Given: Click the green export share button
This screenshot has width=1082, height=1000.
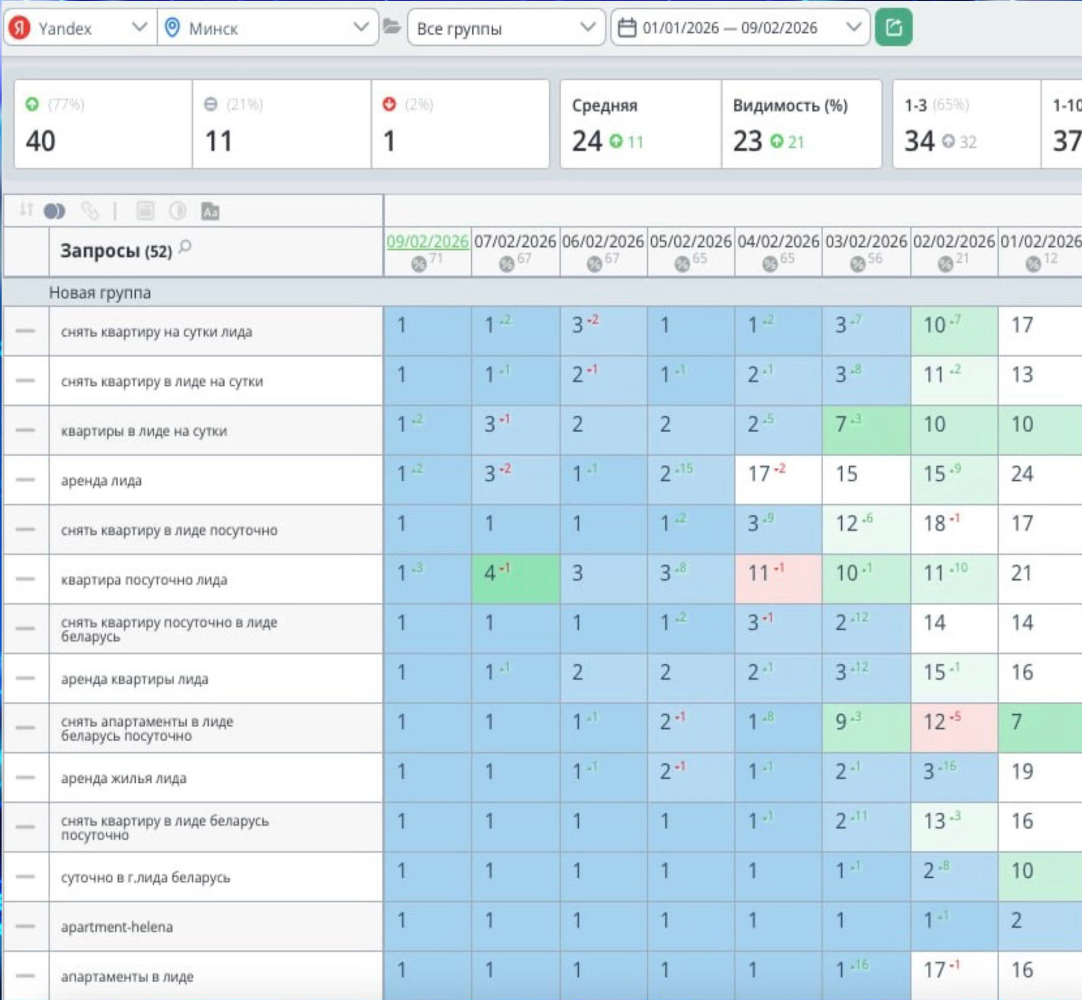Looking at the screenshot, I should (894, 28).
